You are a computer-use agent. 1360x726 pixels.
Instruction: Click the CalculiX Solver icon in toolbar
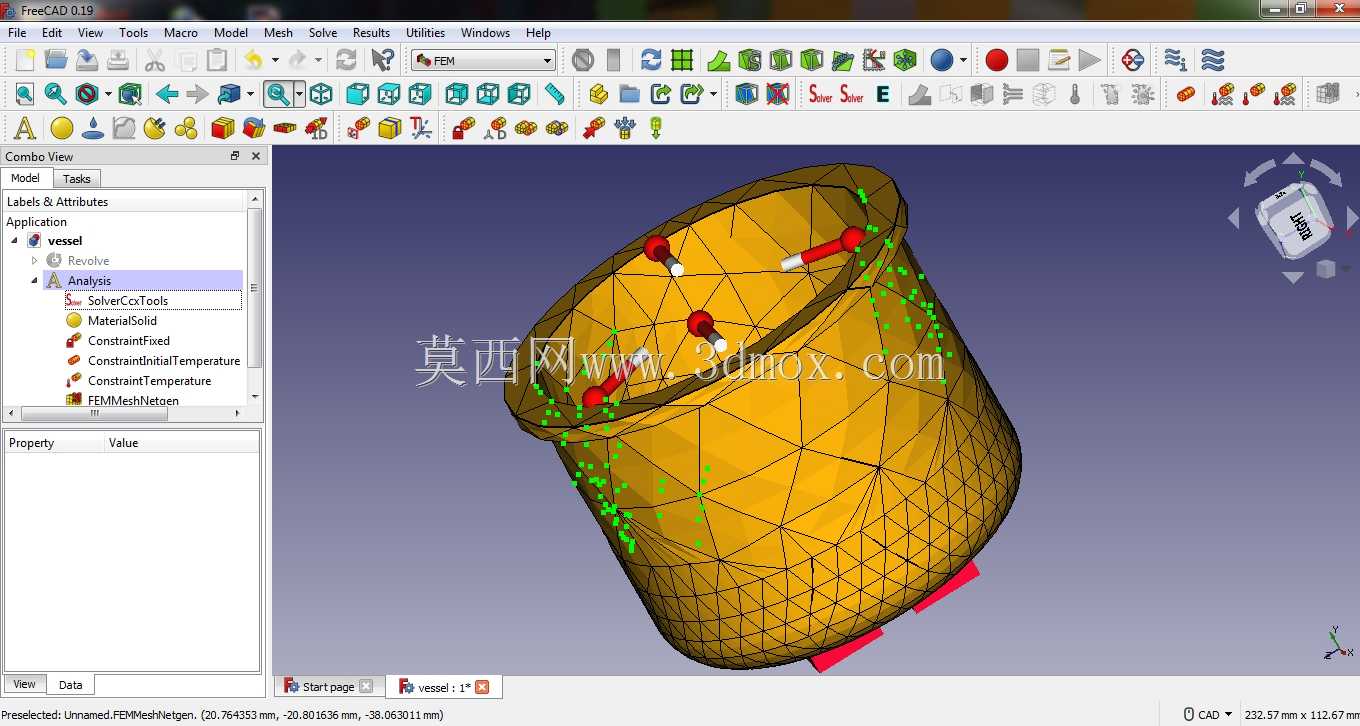point(821,94)
